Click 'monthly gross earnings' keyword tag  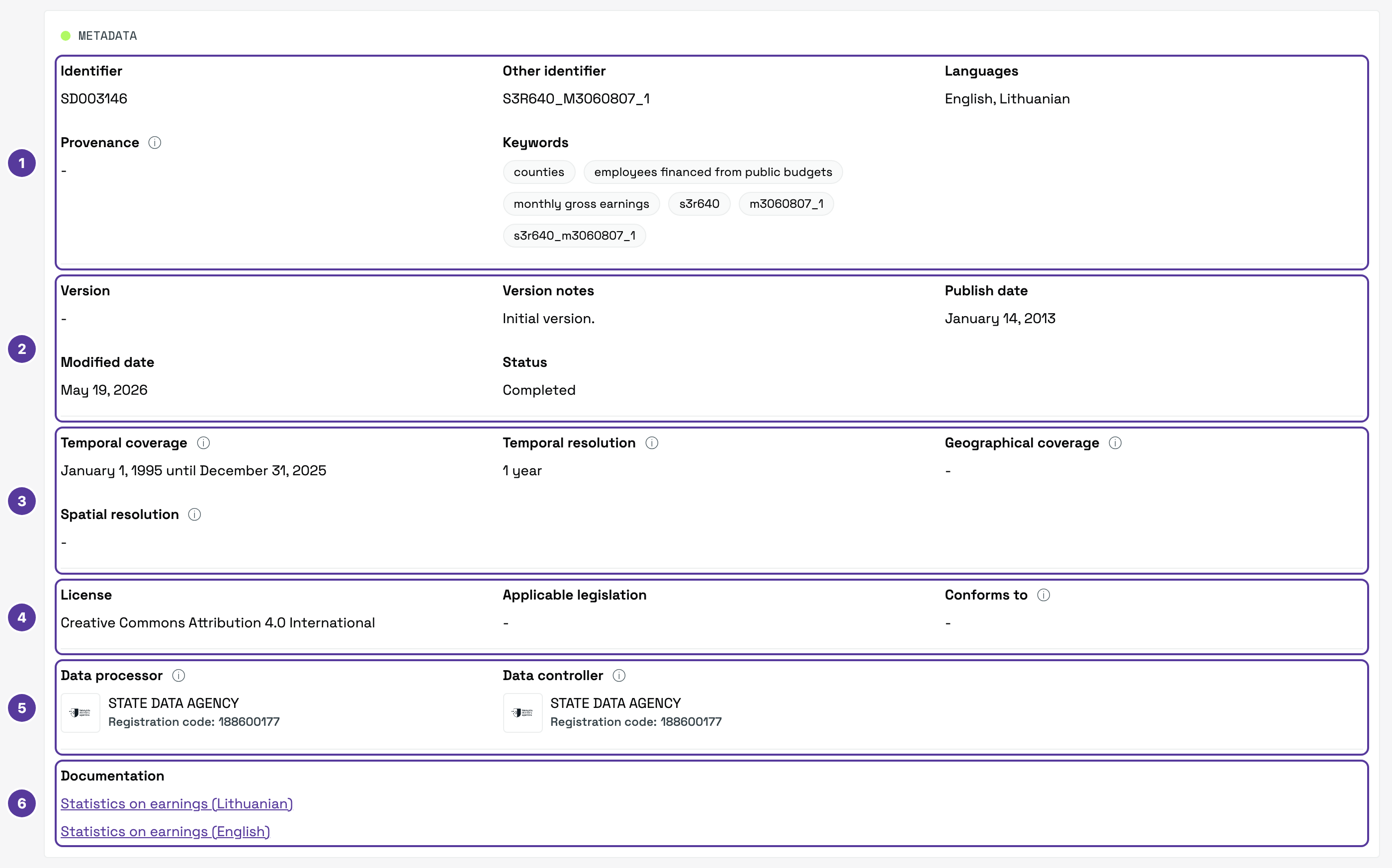click(581, 204)
